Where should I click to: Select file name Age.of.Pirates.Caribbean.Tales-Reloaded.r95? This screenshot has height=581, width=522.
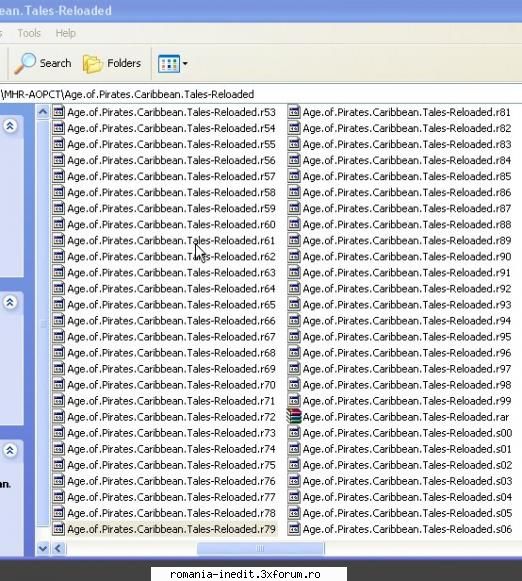pyautogui.click(x=407, y=337)
